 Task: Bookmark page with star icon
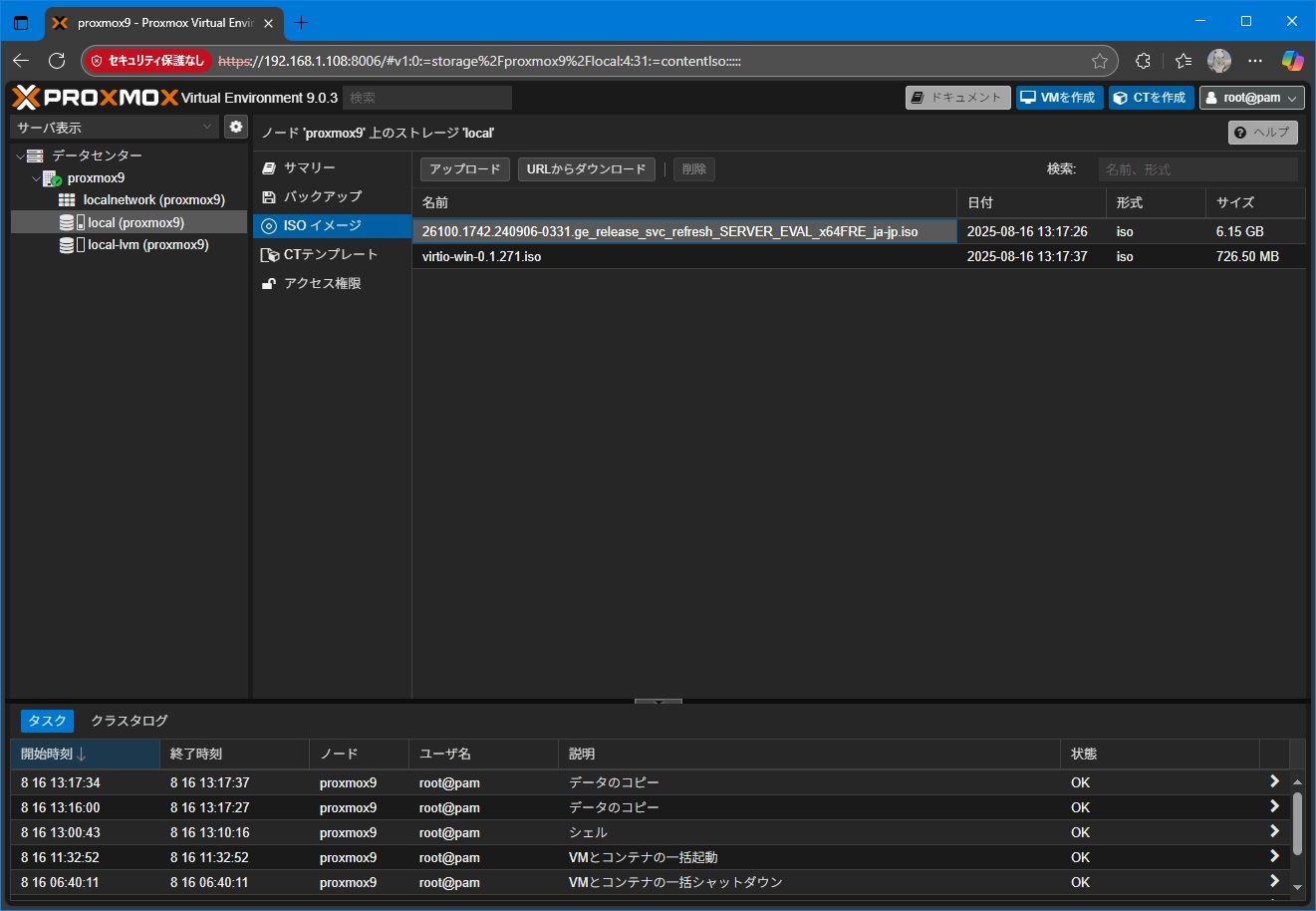click(1100, 61)
